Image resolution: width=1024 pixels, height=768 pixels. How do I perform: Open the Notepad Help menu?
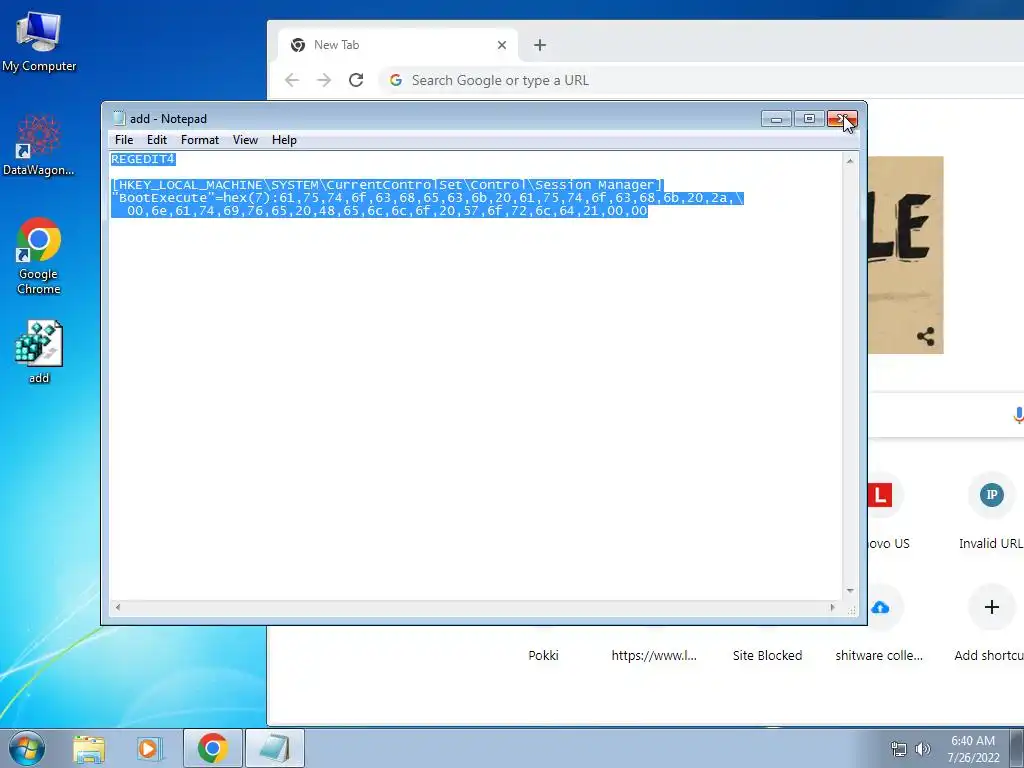[284, 140]
